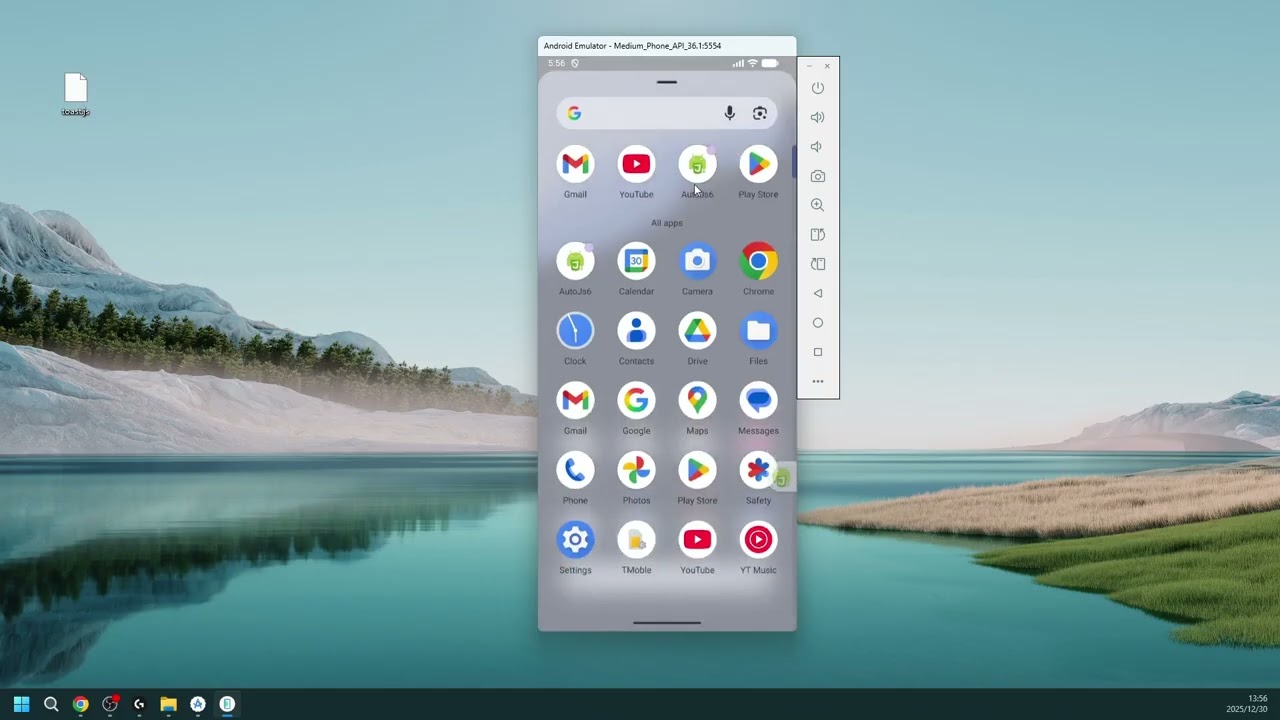1280x720 pixels.
Task: Open the Photos app
Action: coord(636,470)
